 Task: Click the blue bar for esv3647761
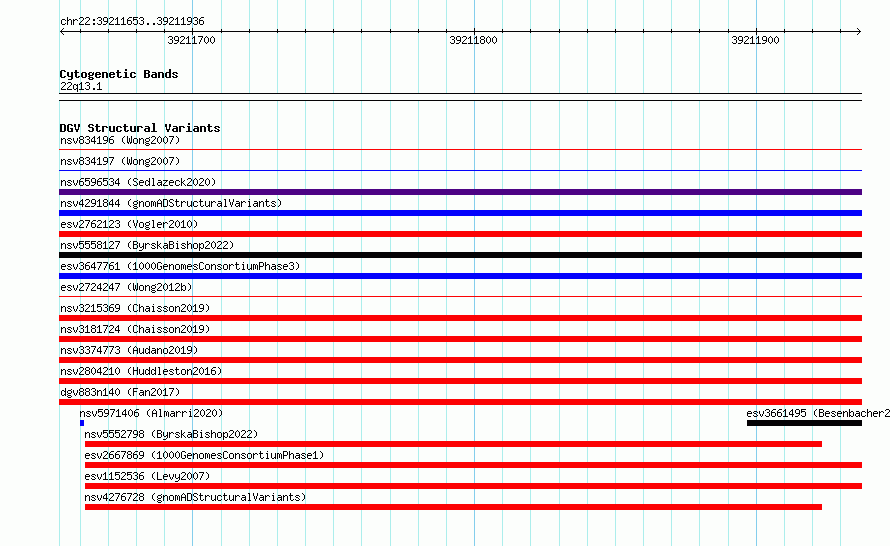(x=460, y=276)
